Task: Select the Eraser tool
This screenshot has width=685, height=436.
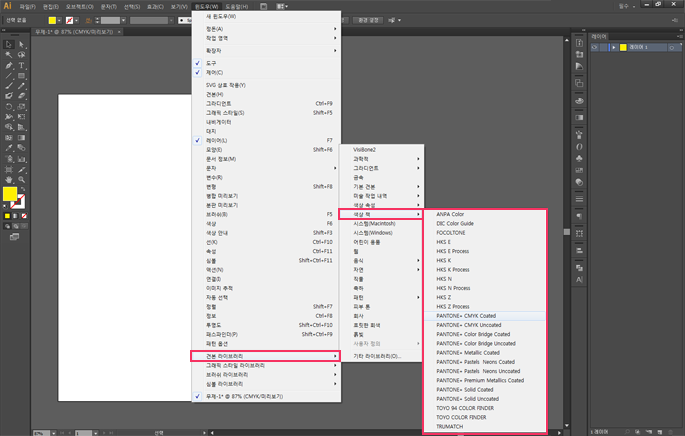Action: point(21,96)
